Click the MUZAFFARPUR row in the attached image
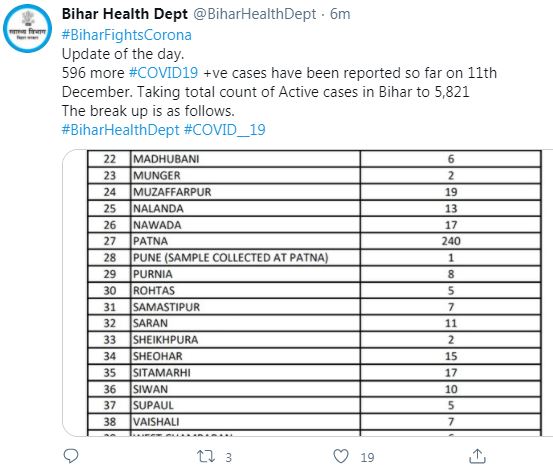 click(314, 192)
